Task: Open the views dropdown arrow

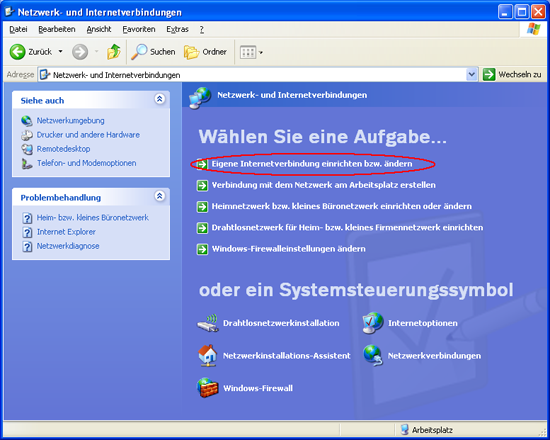Action: tap(261, 53)
